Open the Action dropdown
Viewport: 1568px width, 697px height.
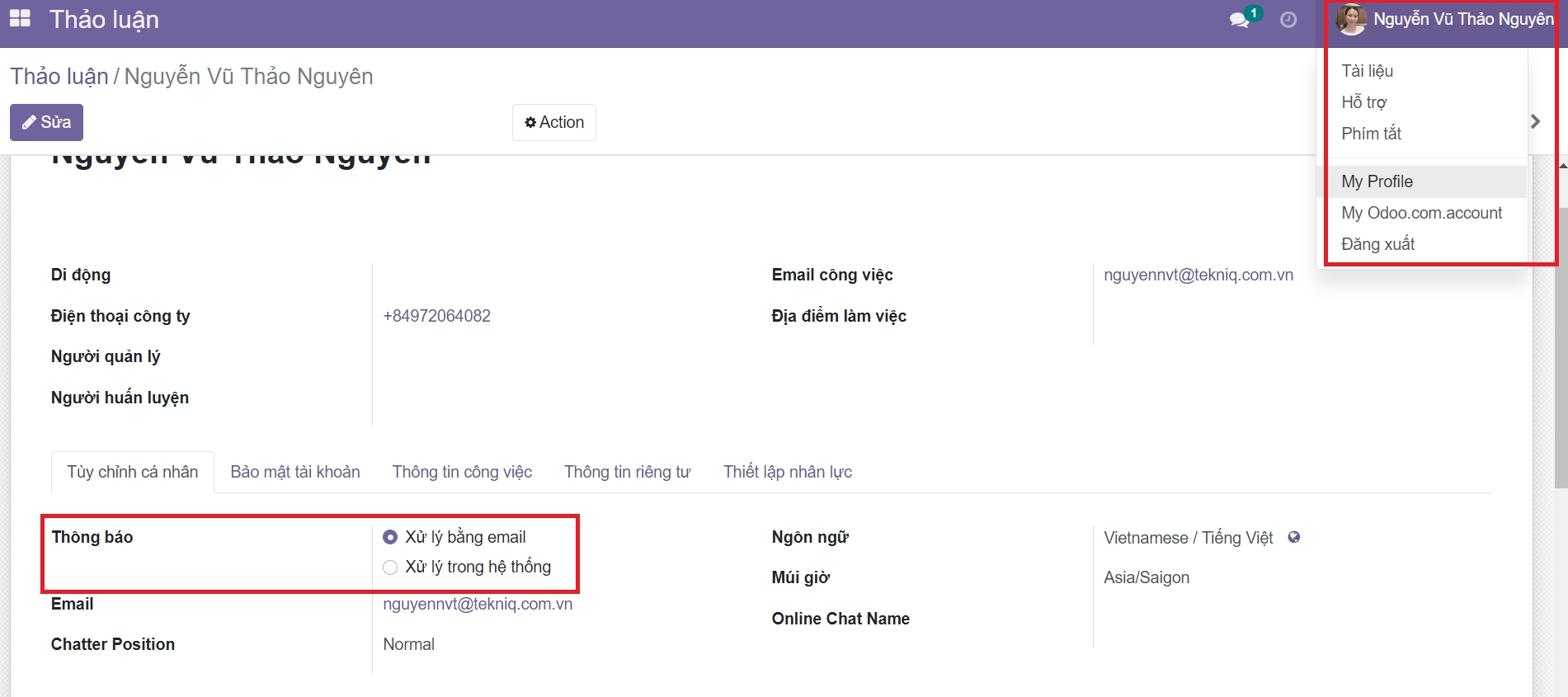(554, 122)
